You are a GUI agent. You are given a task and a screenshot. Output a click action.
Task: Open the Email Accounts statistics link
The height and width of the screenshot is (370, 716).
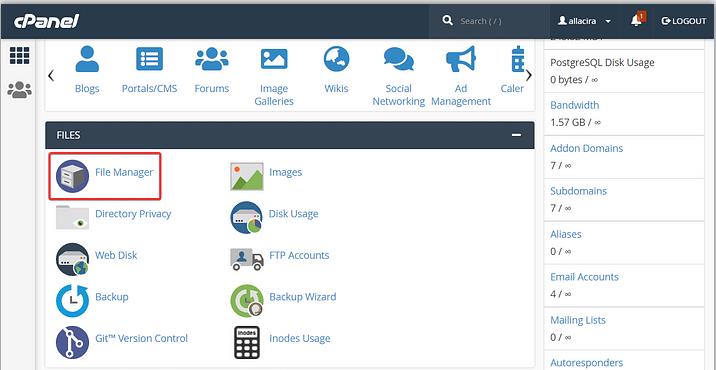584,277
